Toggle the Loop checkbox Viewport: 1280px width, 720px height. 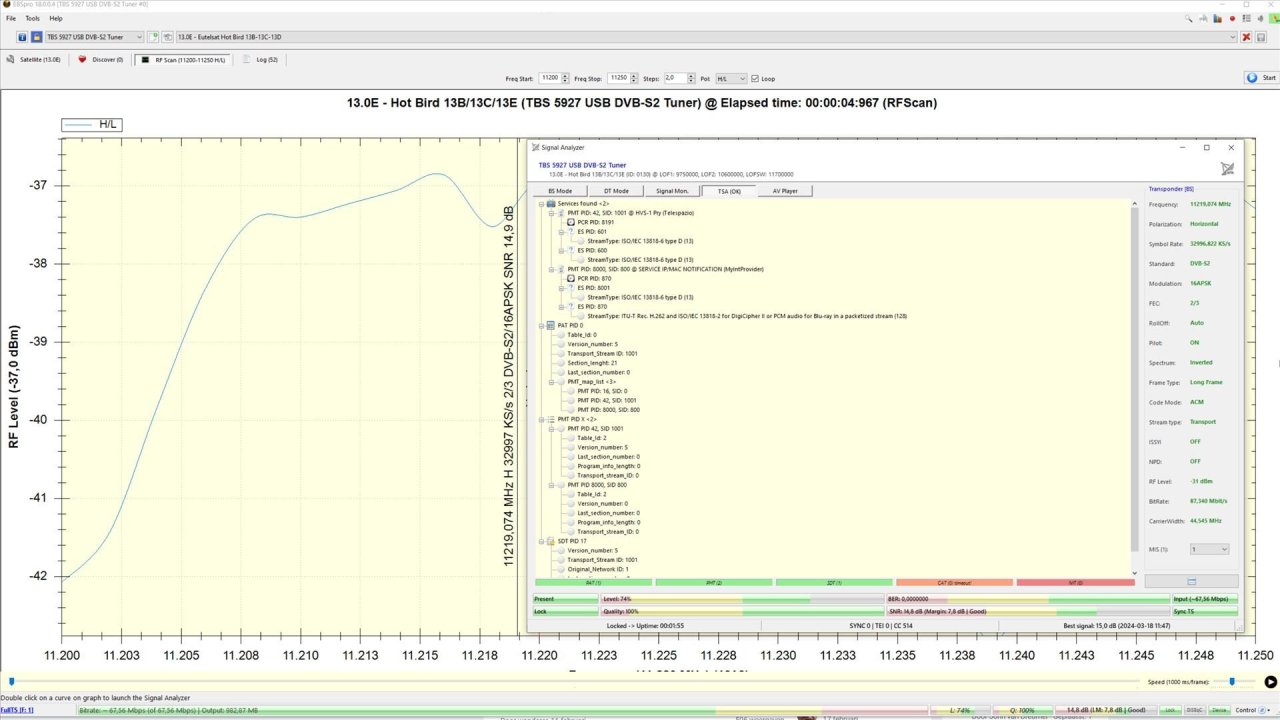coord(756,78)
